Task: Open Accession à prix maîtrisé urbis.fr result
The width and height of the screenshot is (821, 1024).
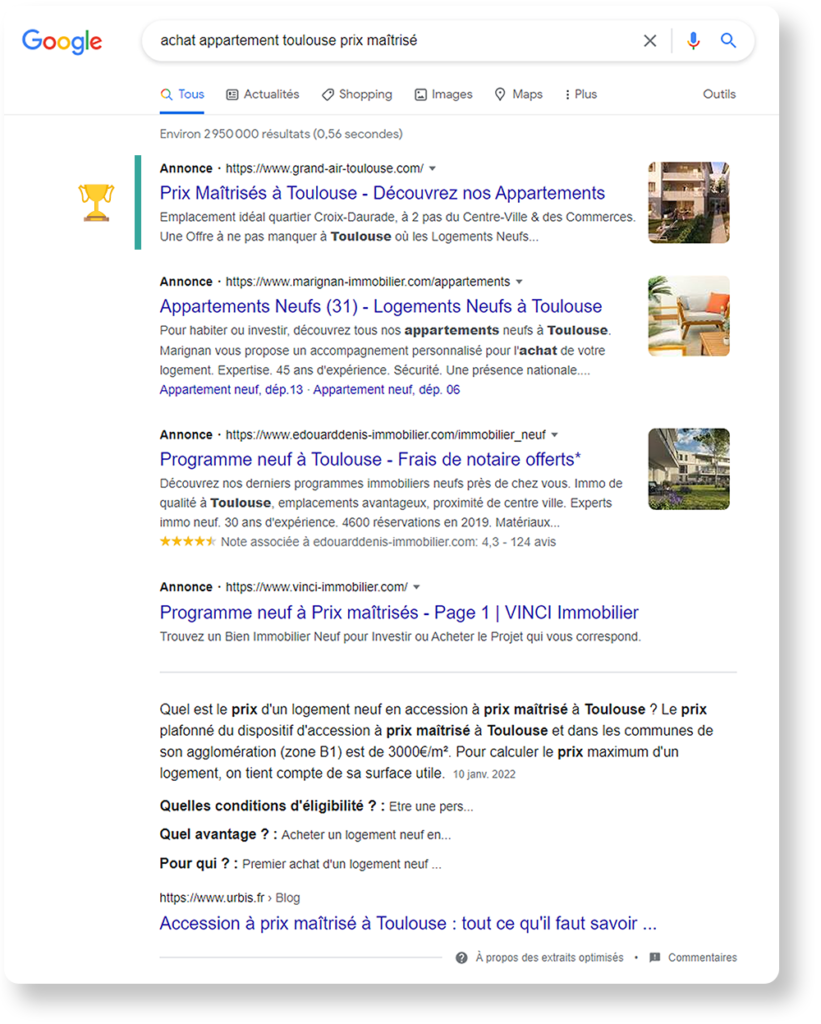Action: 408,923
